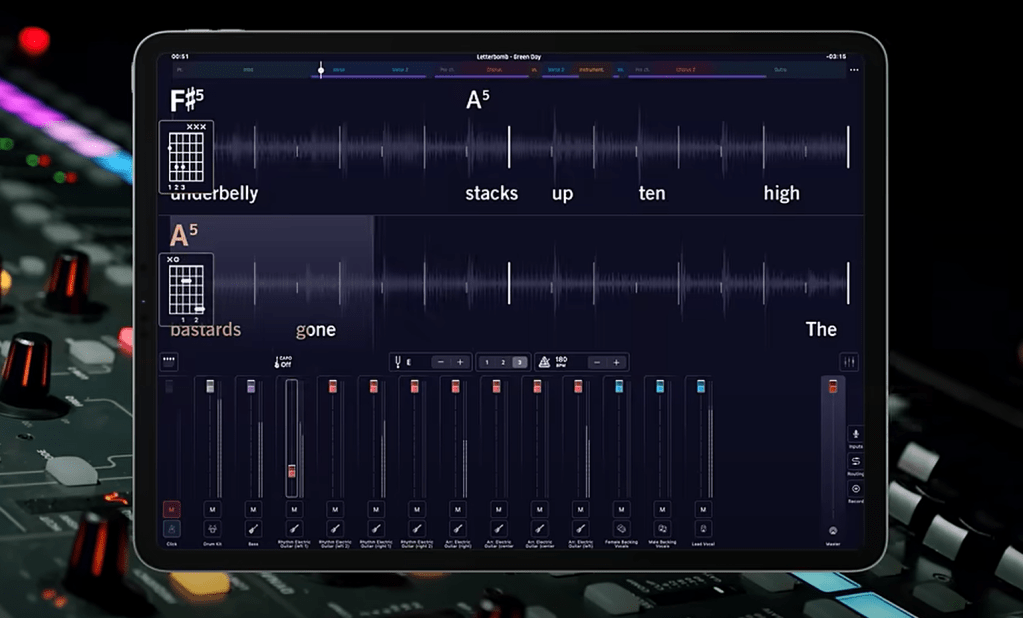The height and width of the screenshot is (618, 1023).
Task: Open the mixer settings icon
Action: (x=849, y=362)
